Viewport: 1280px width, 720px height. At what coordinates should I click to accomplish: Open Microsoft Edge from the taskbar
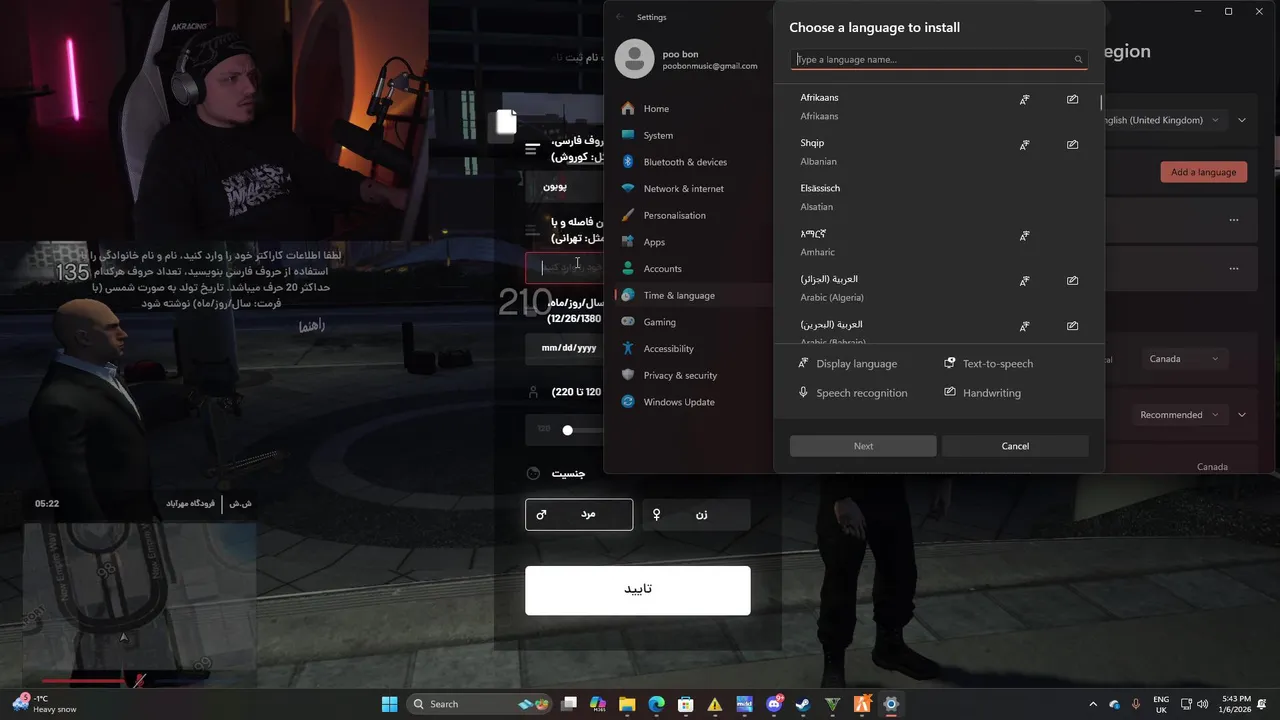pyautogui.click(x=656, y=704)
